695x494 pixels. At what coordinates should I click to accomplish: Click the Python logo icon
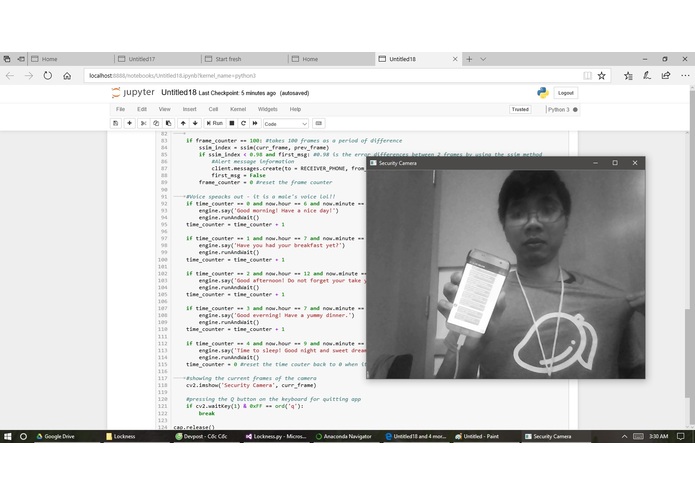pyautogui.click(x=543, y=93)
